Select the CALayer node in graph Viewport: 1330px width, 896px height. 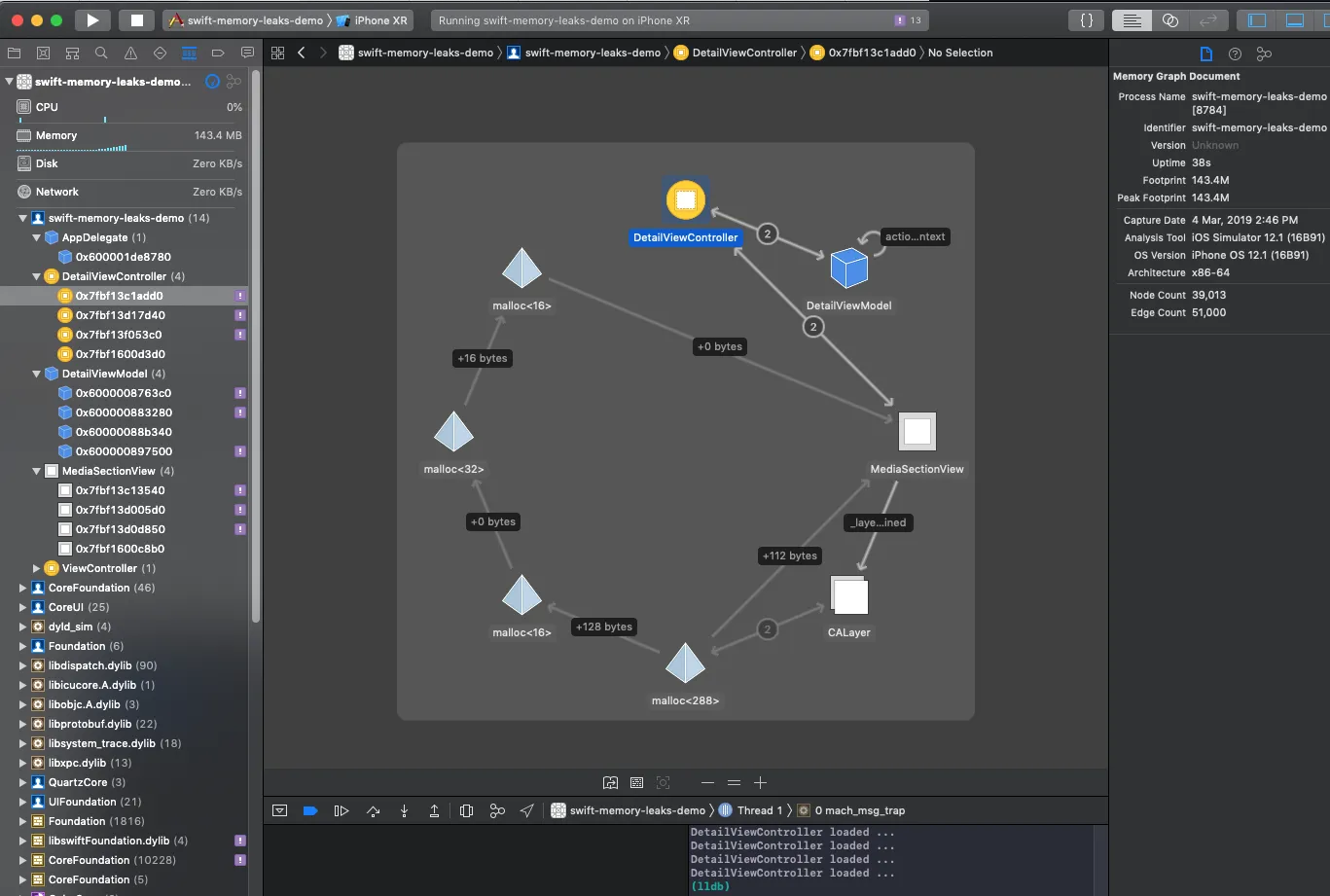pos(849,595)
